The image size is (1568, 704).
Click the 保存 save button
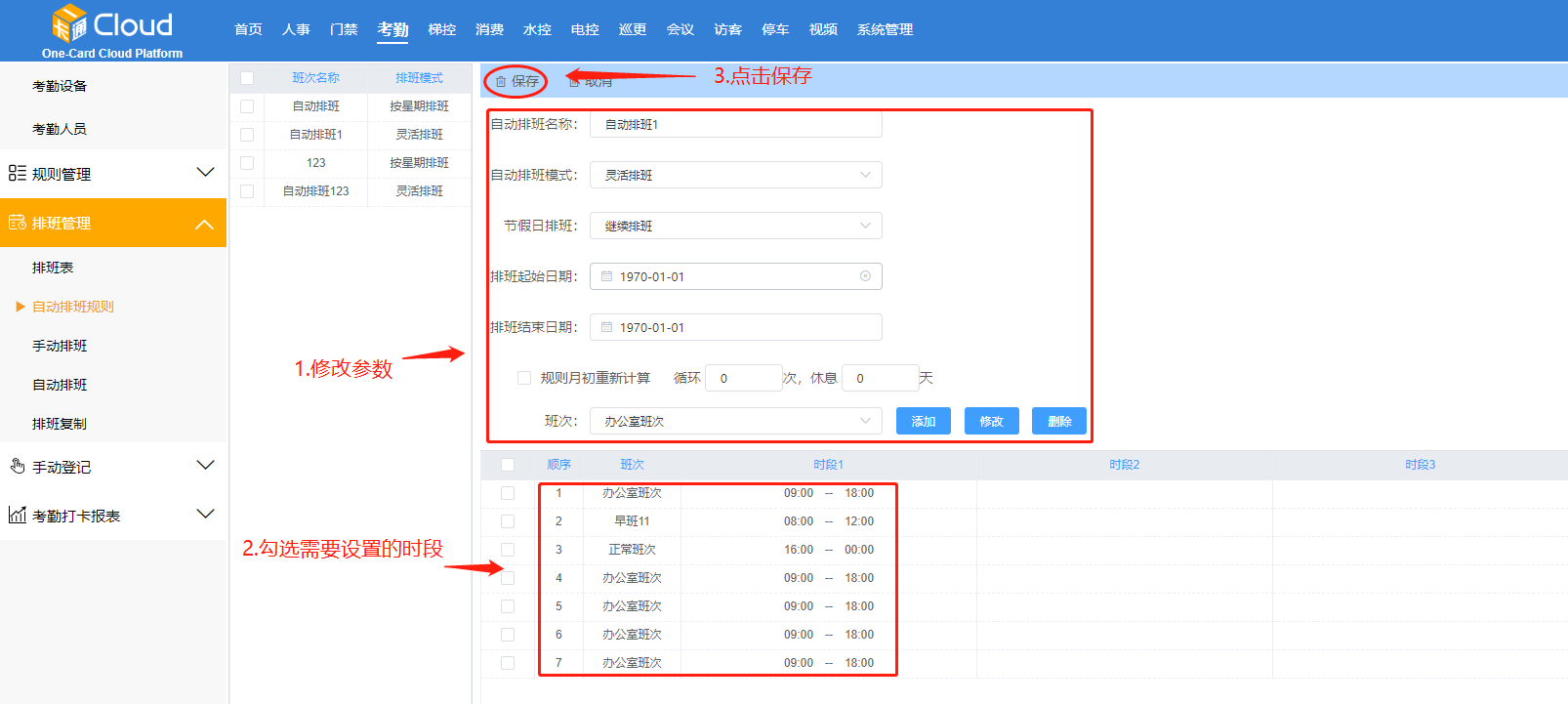click(516, 81)
